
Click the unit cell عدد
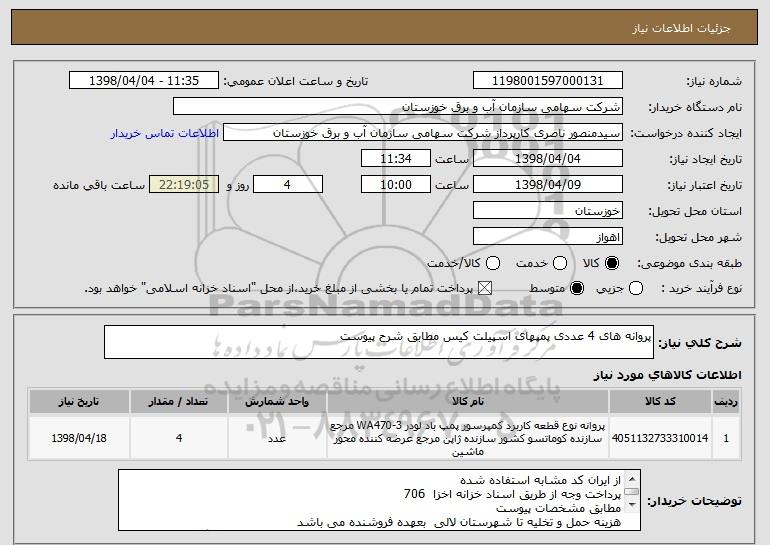[277, 438]
